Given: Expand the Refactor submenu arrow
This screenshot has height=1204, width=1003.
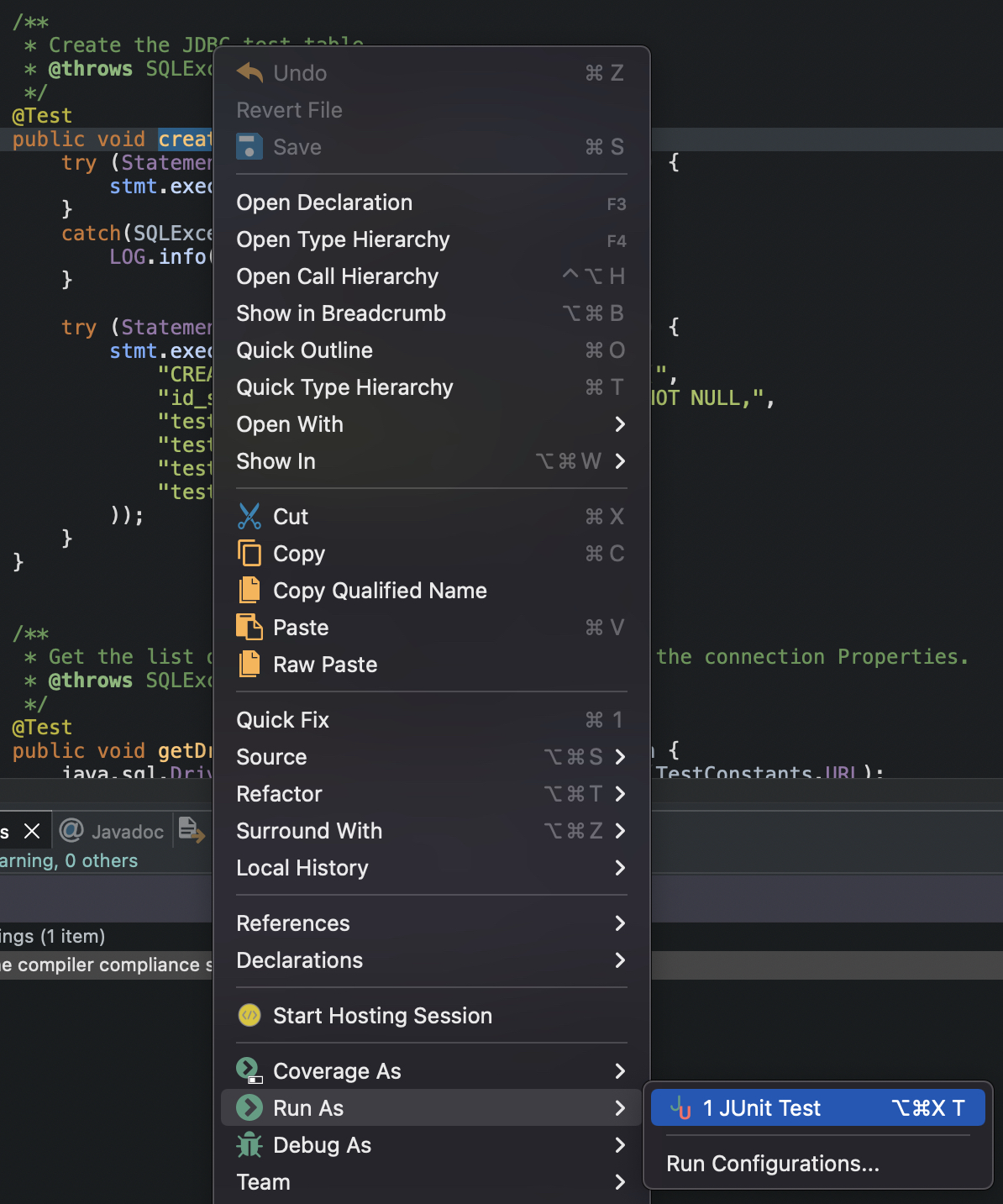Looking at the screenshot, I should pos(620,794).
